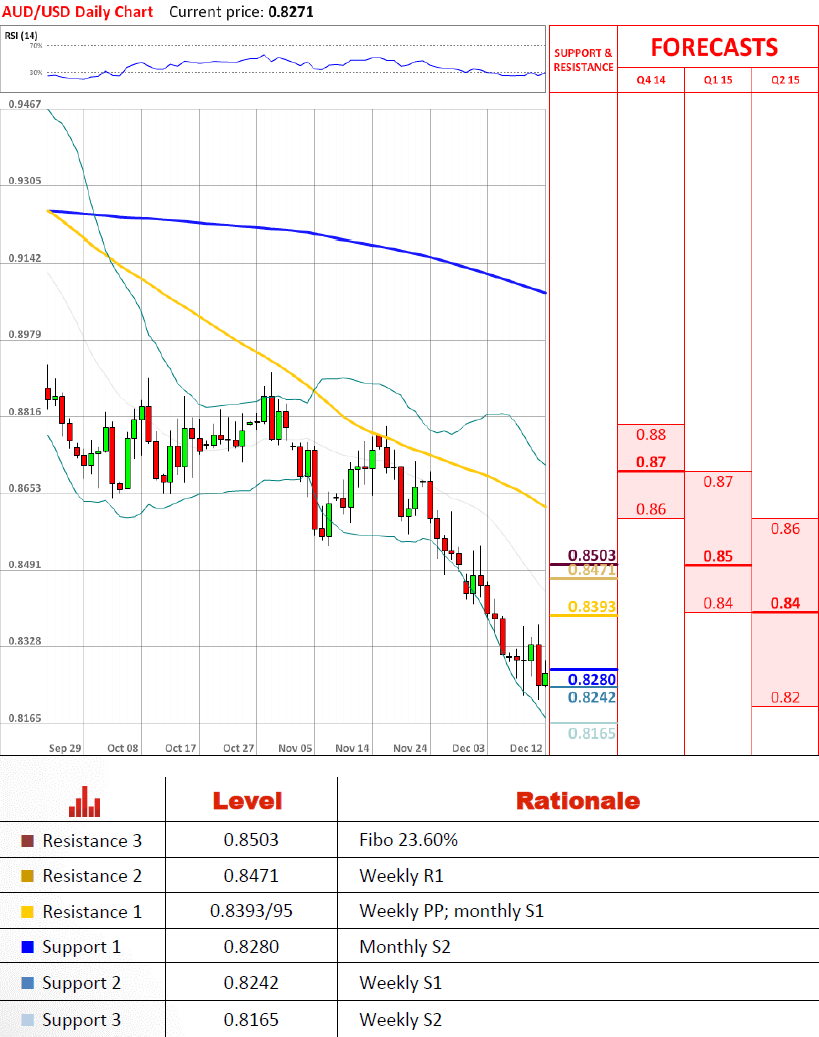819x1037 pixels.
Task: Click the 0.8503 resistance level label
Action: click(591, 555)
